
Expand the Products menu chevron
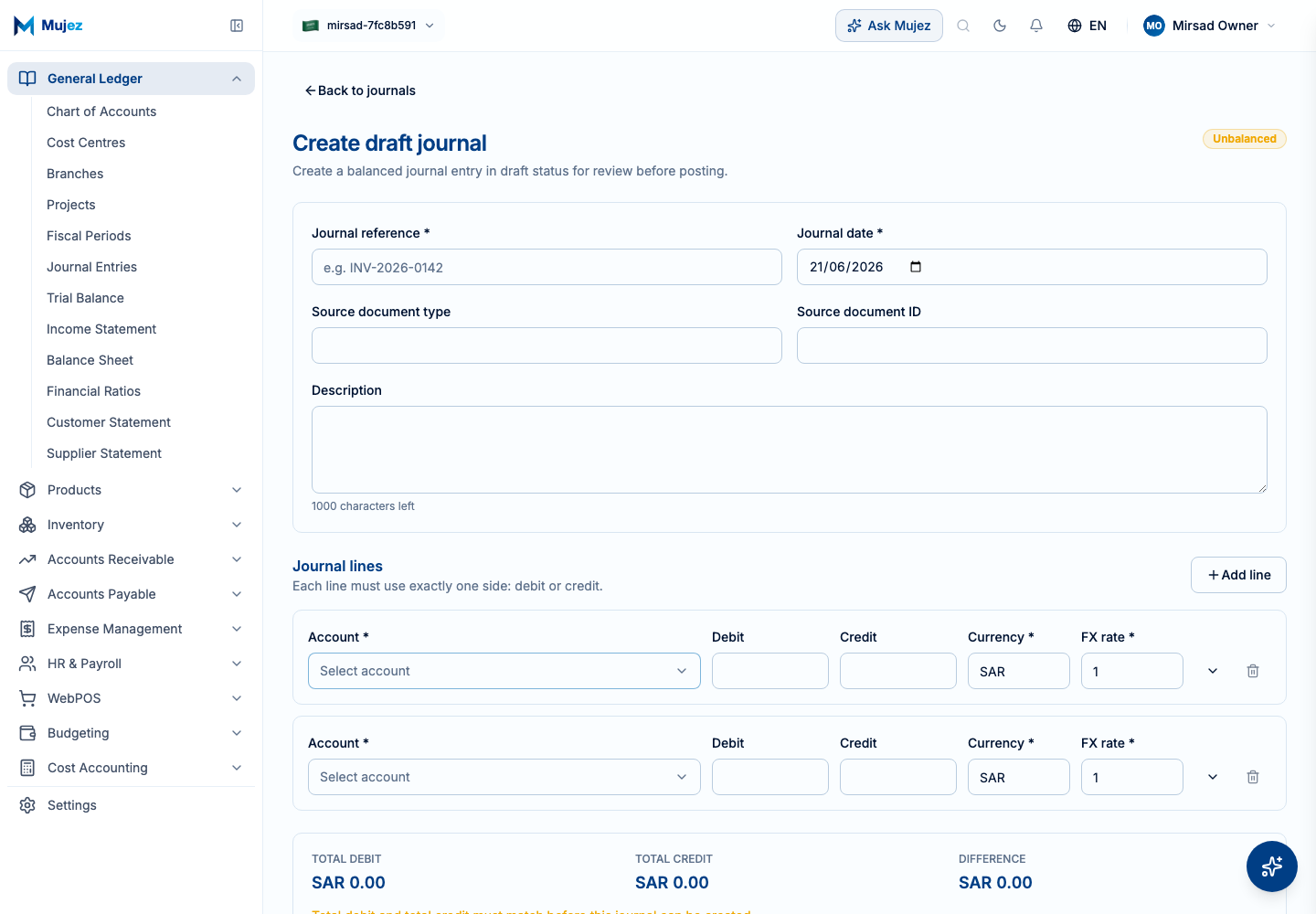pyautogui.click(x=237, y=490)
